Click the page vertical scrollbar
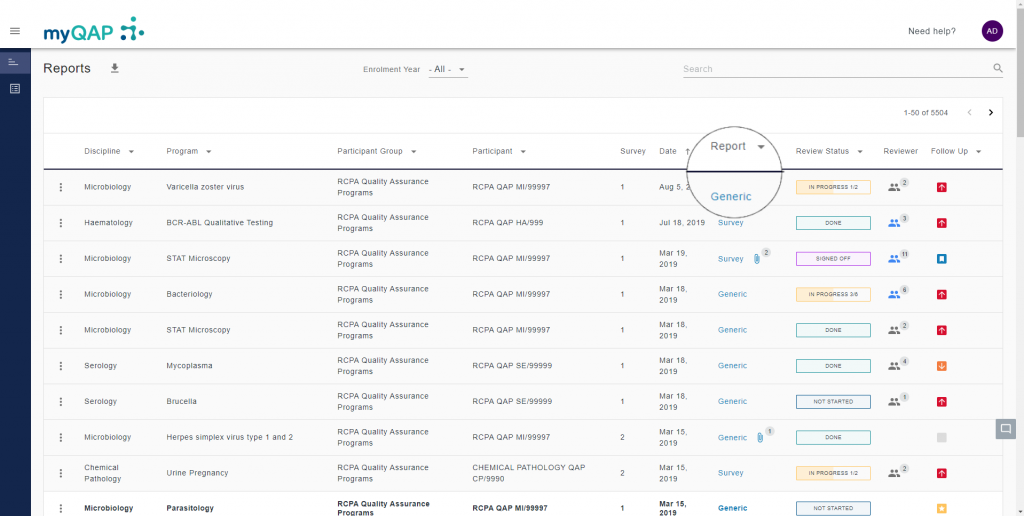The height and width of the screenshot is (516, 1024). pos(1020,72)
